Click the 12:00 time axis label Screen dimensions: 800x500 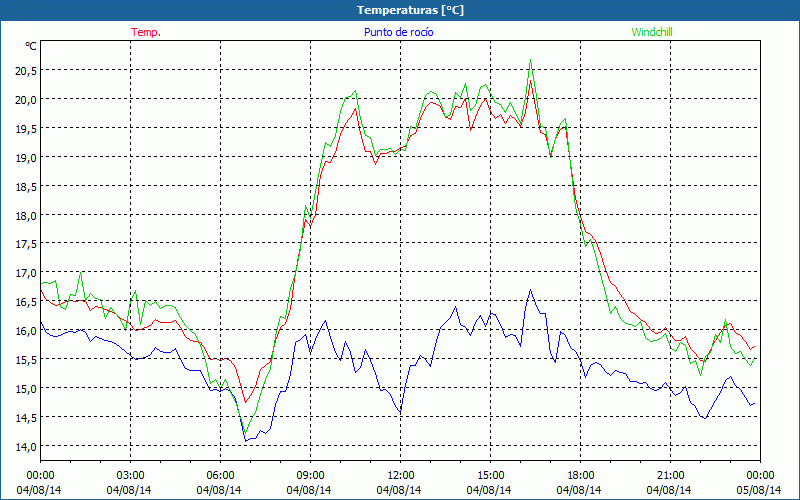point(401,476)
